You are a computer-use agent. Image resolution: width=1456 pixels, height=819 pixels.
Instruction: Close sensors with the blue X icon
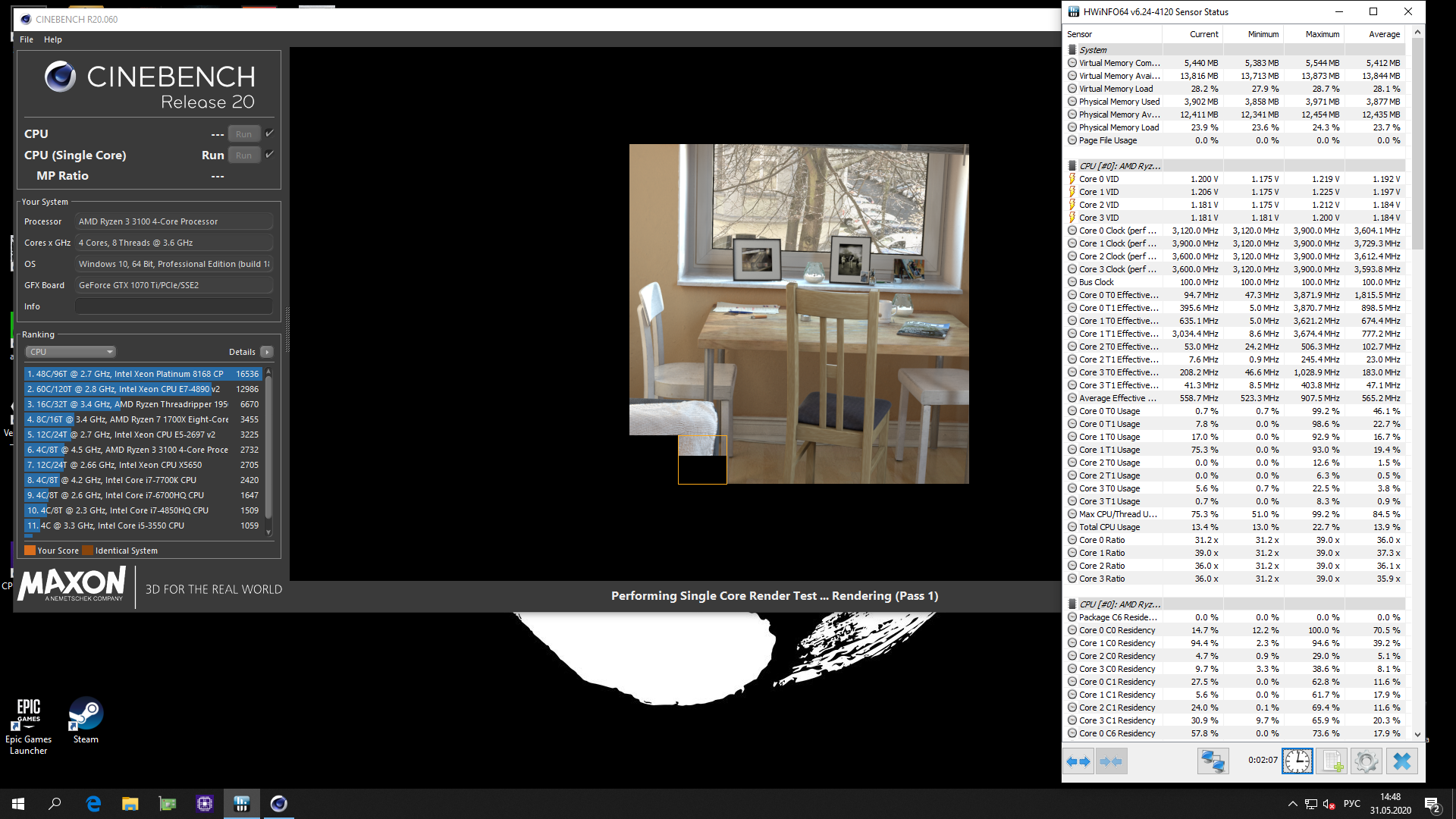pos(1401,761)
